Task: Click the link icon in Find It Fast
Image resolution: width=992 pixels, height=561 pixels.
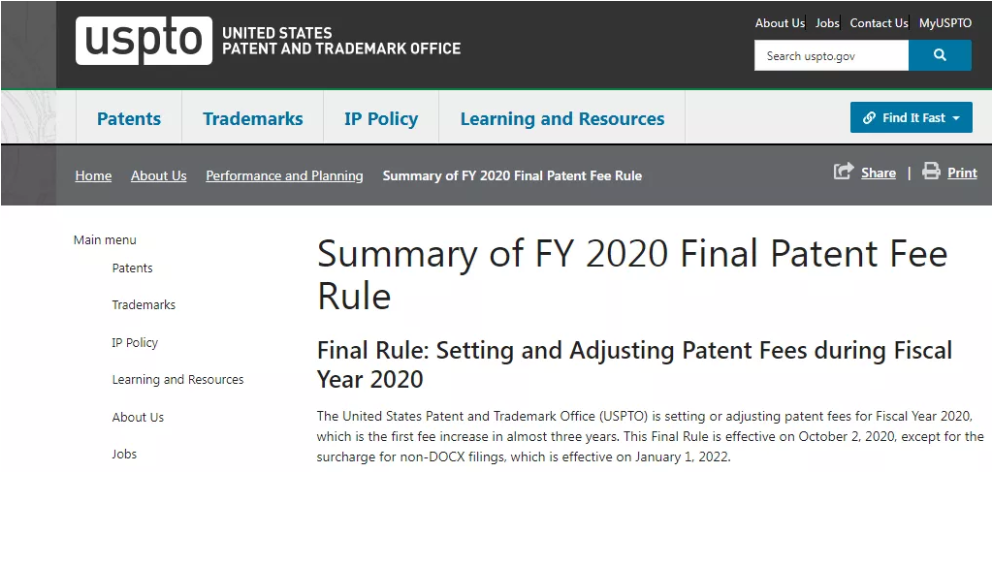Action: (x=869, y=118)
